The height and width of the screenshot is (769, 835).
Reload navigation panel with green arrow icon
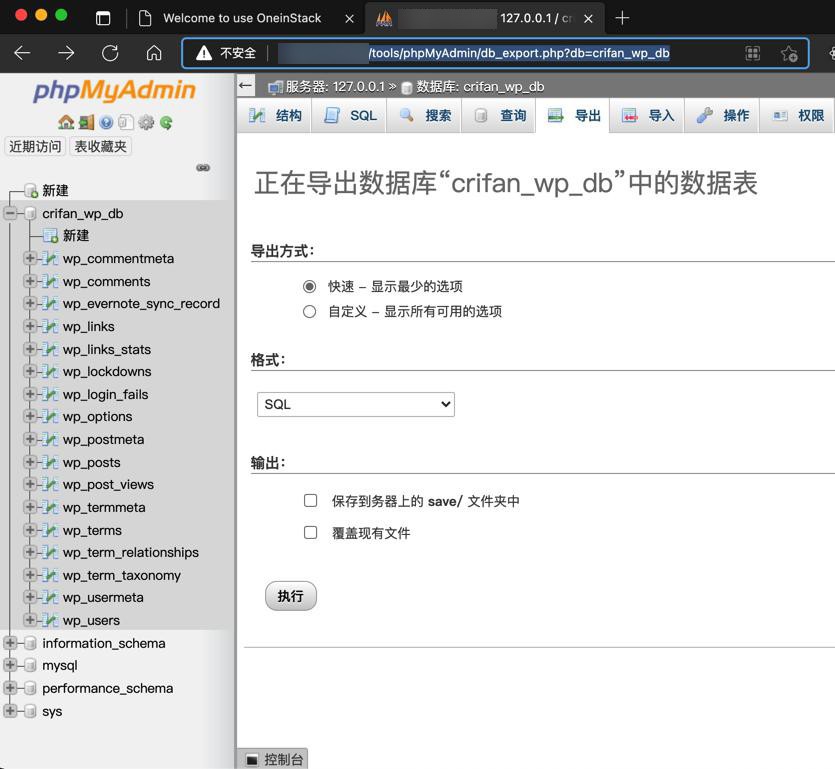click(x=166, y=122)
